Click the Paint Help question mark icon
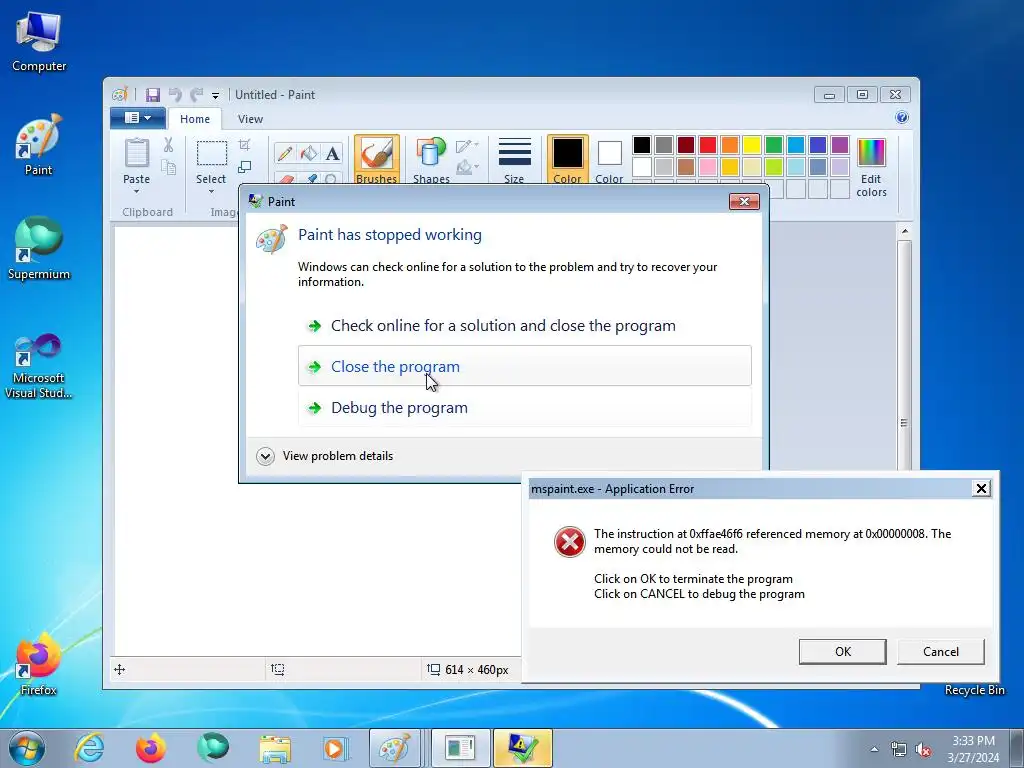Screen dimensions: 1024x768 (x=902, y=118)
